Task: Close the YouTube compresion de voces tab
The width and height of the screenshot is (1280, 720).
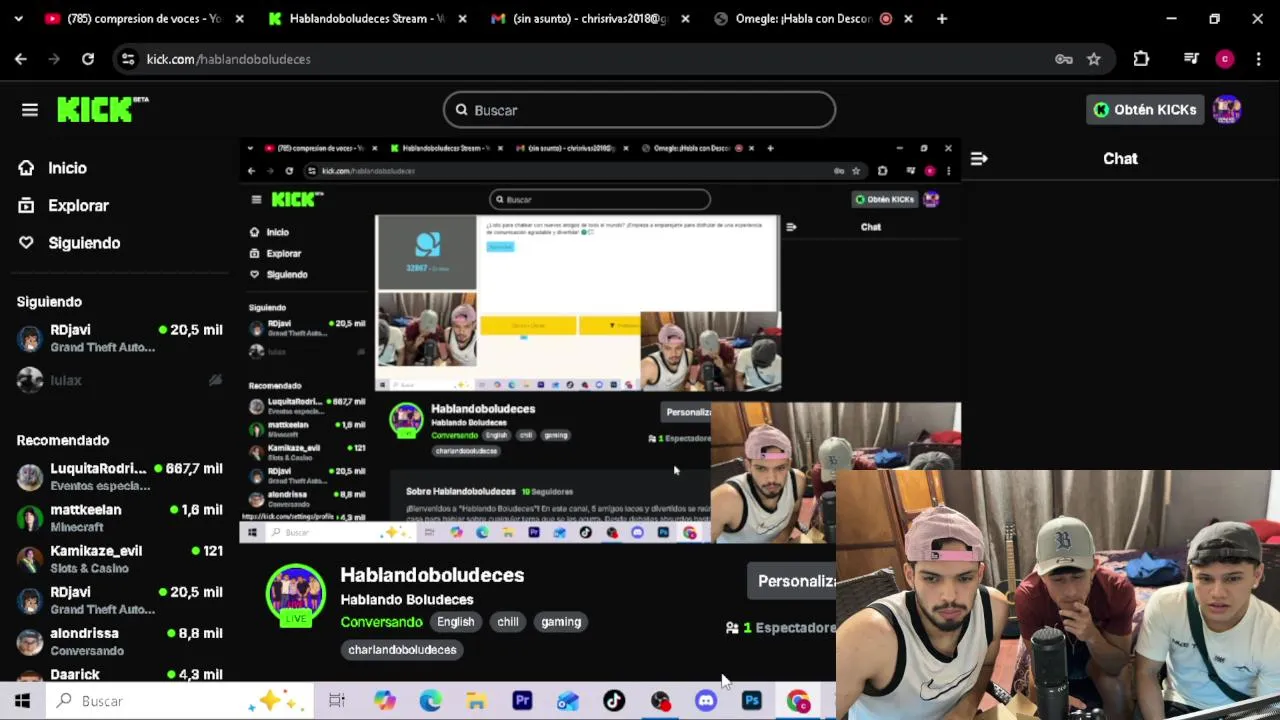Action: (x=239, y=19)
